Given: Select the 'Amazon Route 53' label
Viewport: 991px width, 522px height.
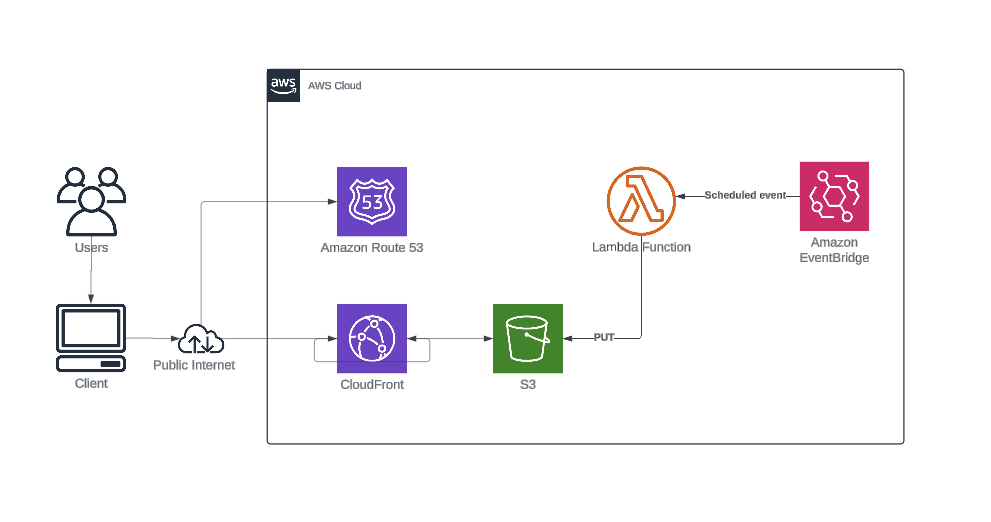Looking at the screenshot, I should pyautogui.click(x=372, y=248).
